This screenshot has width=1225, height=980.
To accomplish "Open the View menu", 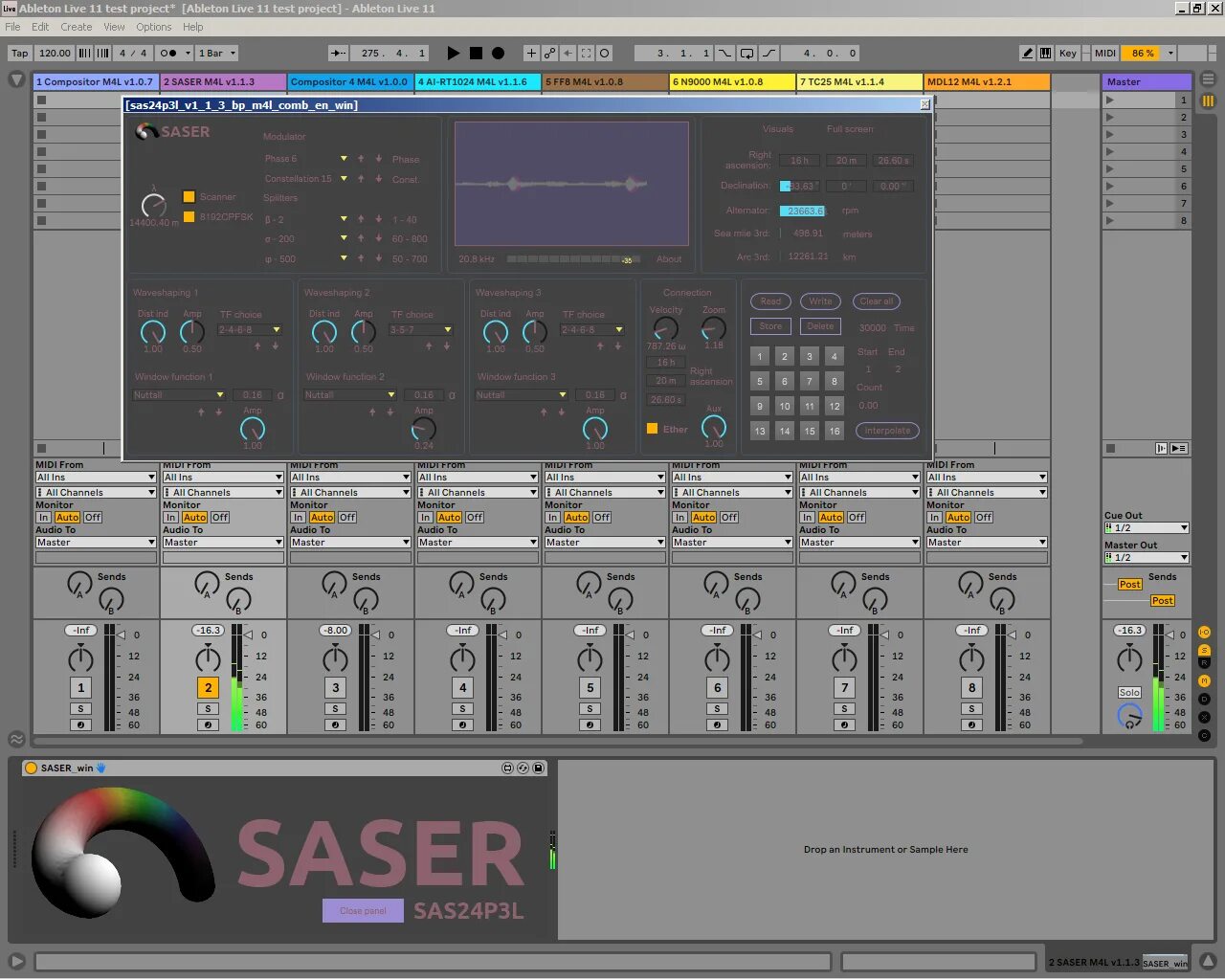I will pyautogui.click(x=114, y=27).
